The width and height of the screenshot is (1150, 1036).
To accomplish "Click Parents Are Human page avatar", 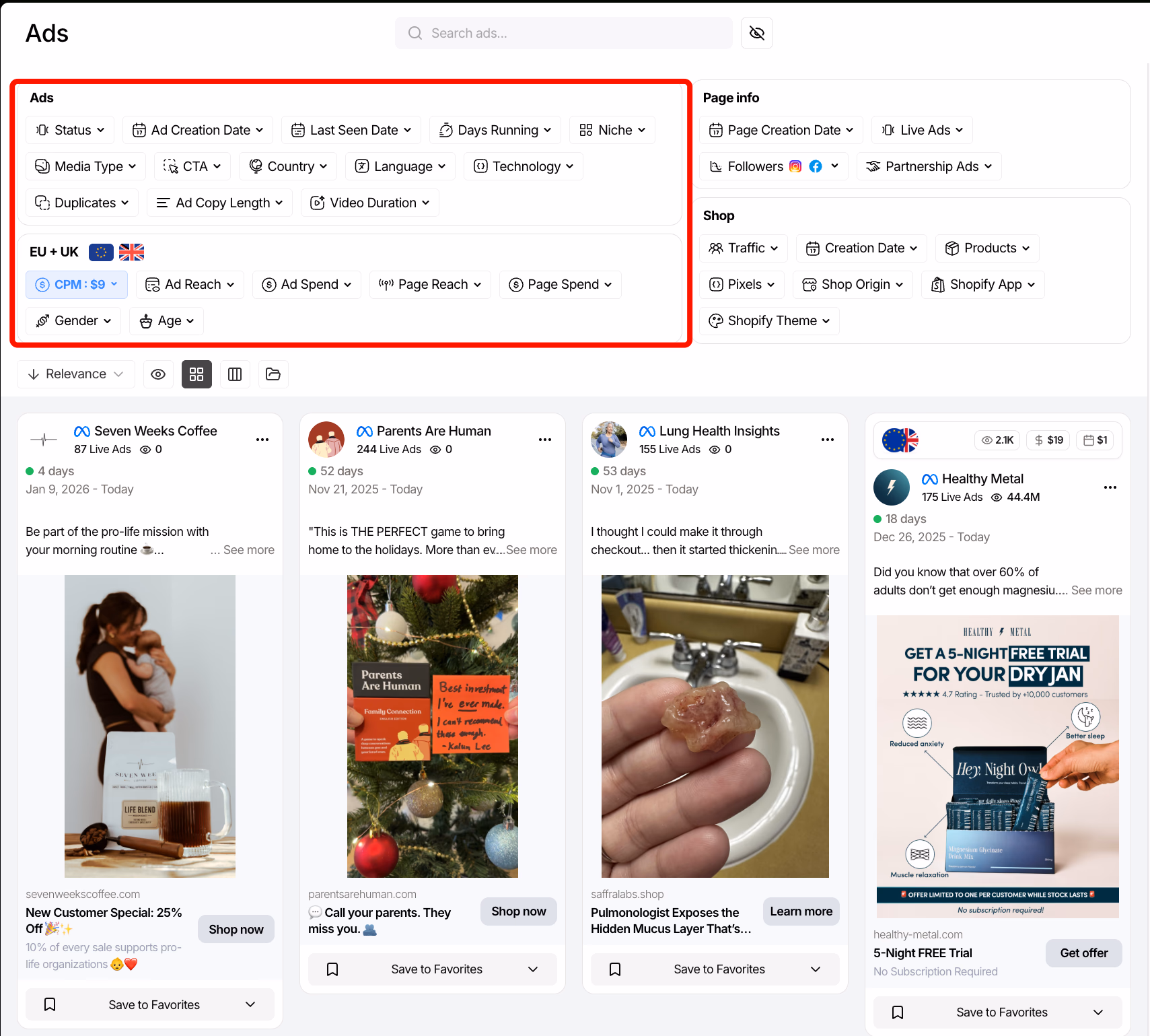I will (x=326, y=440).
